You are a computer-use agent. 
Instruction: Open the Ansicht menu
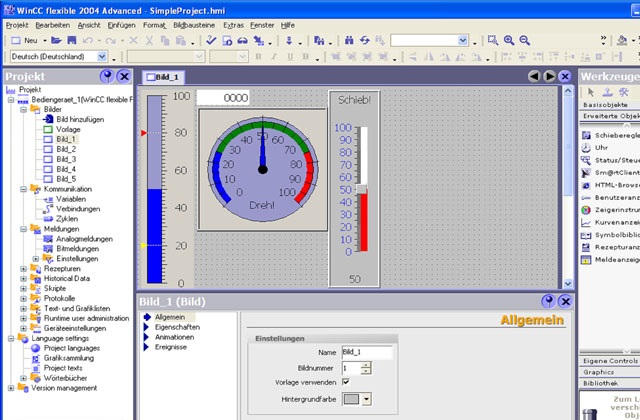89,25
